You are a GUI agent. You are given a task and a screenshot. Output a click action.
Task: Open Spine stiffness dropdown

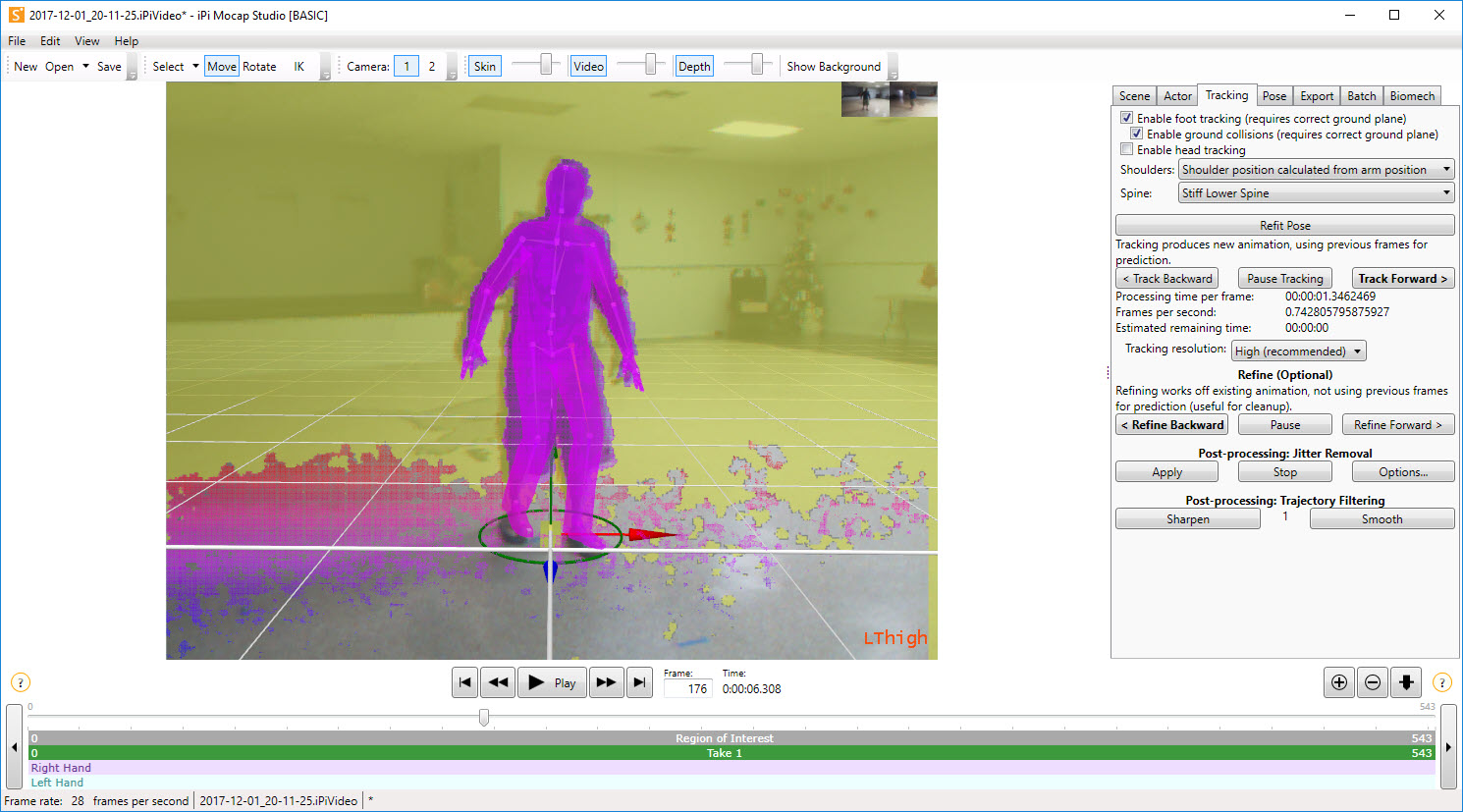[x=1317, y=192]
